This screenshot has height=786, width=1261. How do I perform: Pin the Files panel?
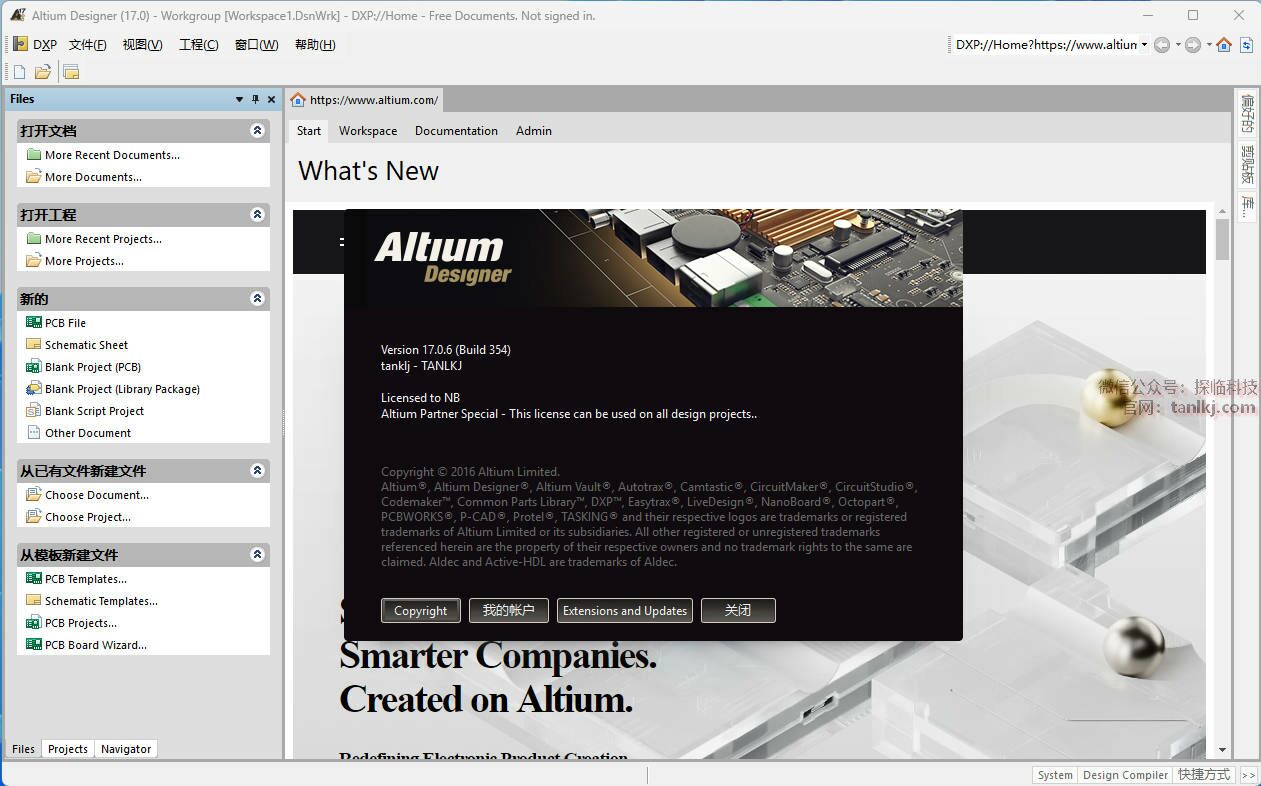(x=255, y=99)
